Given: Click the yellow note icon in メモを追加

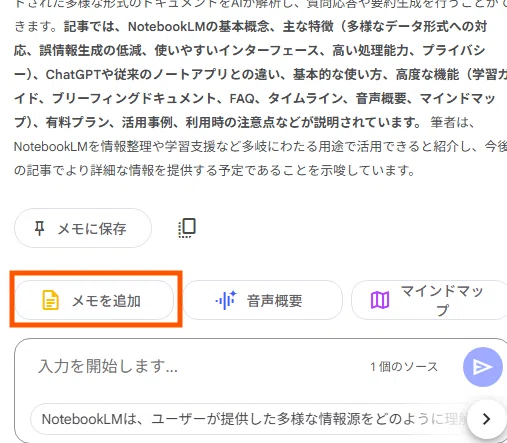Looking at the screenshot, I should point(50,300).
